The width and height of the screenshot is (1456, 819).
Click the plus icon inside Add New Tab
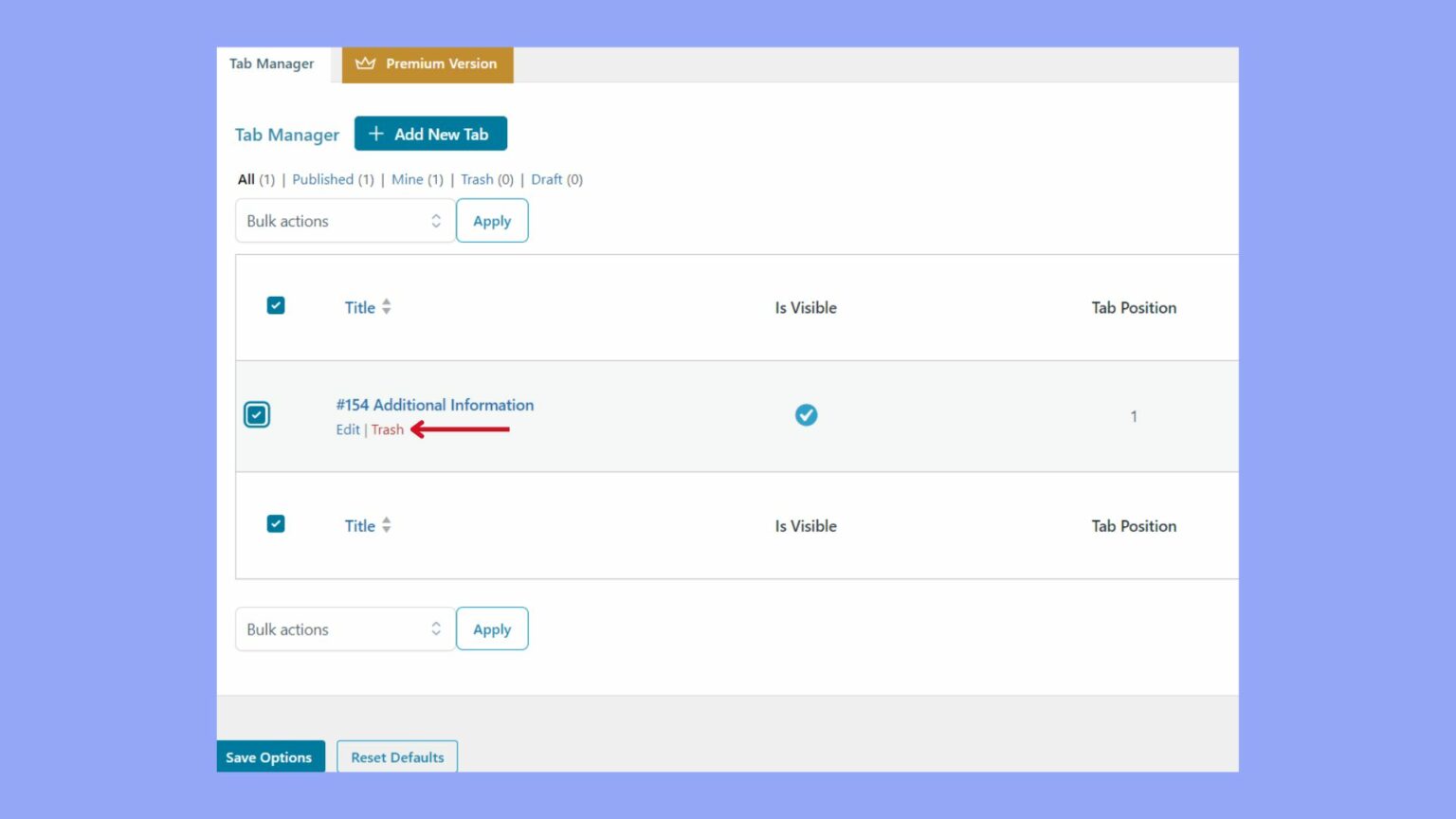click(x=376, y=133)
